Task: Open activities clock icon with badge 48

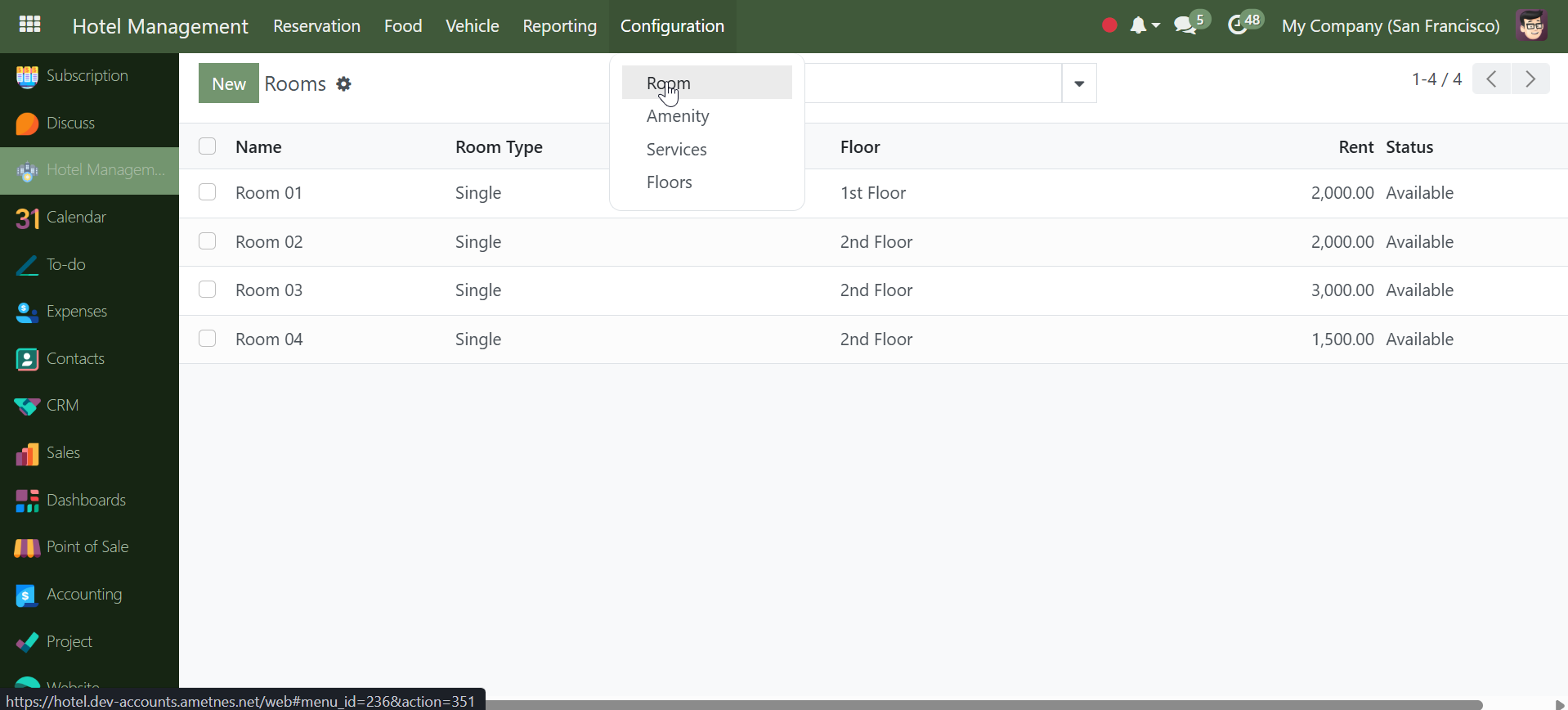Action: pos(1241,25)
